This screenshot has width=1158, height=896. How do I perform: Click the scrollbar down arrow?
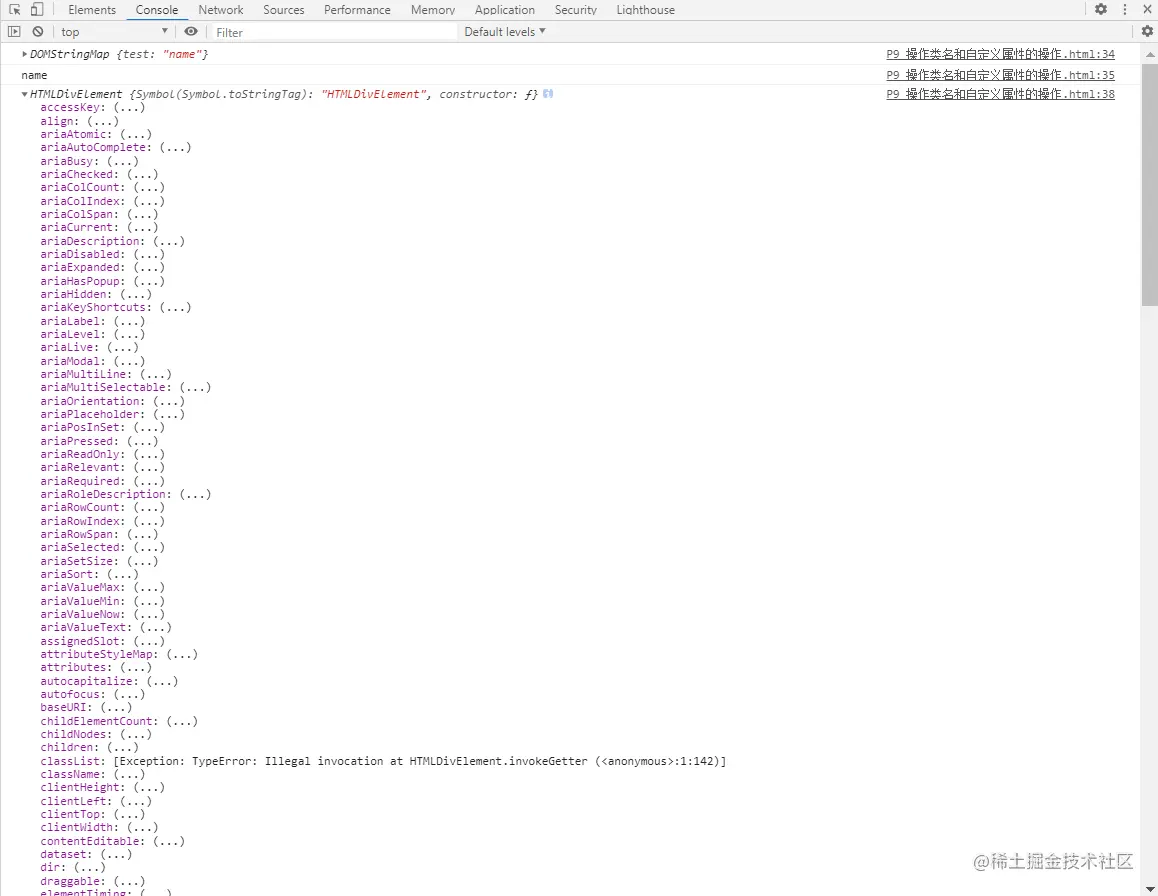[1150, 889]
